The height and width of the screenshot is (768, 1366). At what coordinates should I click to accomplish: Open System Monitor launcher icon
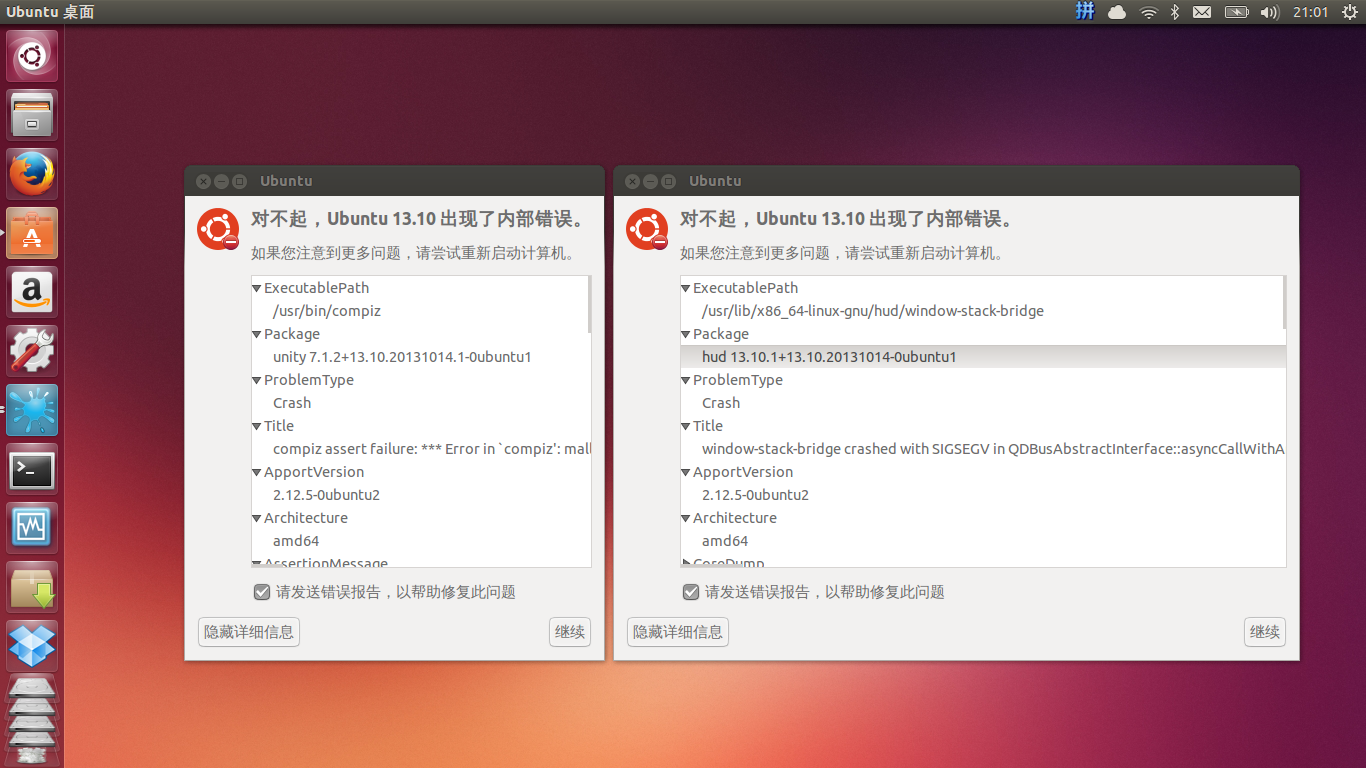32,528
